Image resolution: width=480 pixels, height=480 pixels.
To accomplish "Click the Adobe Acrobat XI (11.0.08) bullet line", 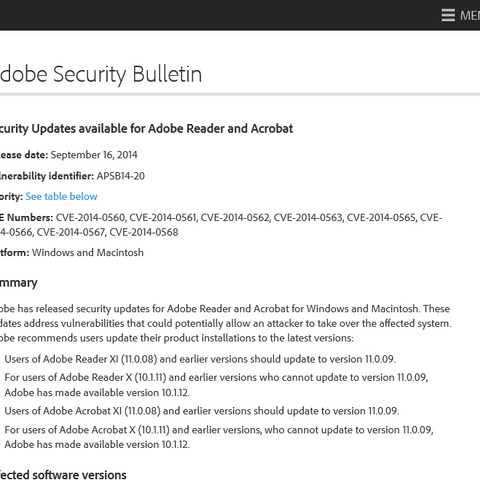I will point(202,411).
